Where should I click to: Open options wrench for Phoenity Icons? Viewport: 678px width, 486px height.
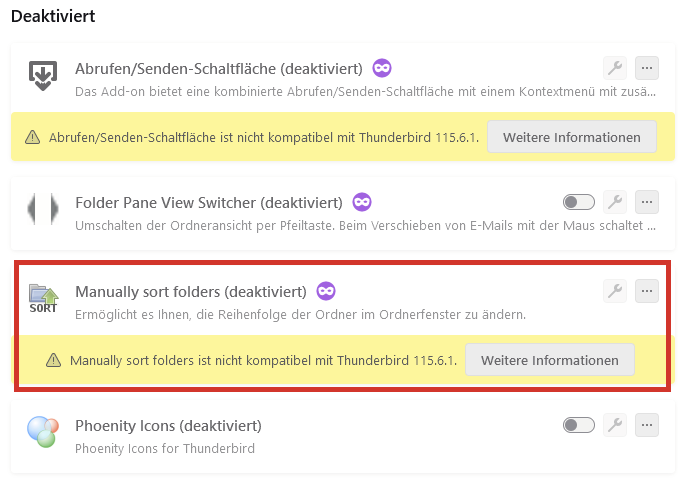pyautogui.click(x=615, y=425)
